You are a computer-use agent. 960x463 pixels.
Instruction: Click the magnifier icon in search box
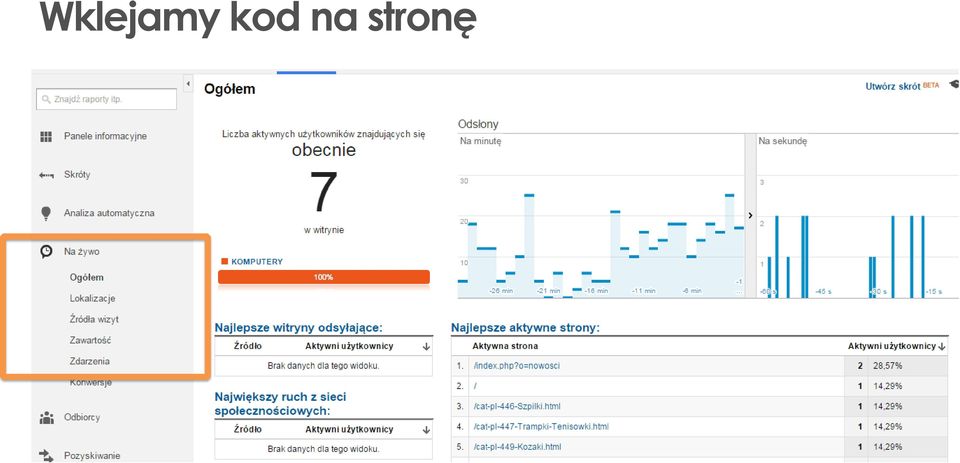[46, 99]
